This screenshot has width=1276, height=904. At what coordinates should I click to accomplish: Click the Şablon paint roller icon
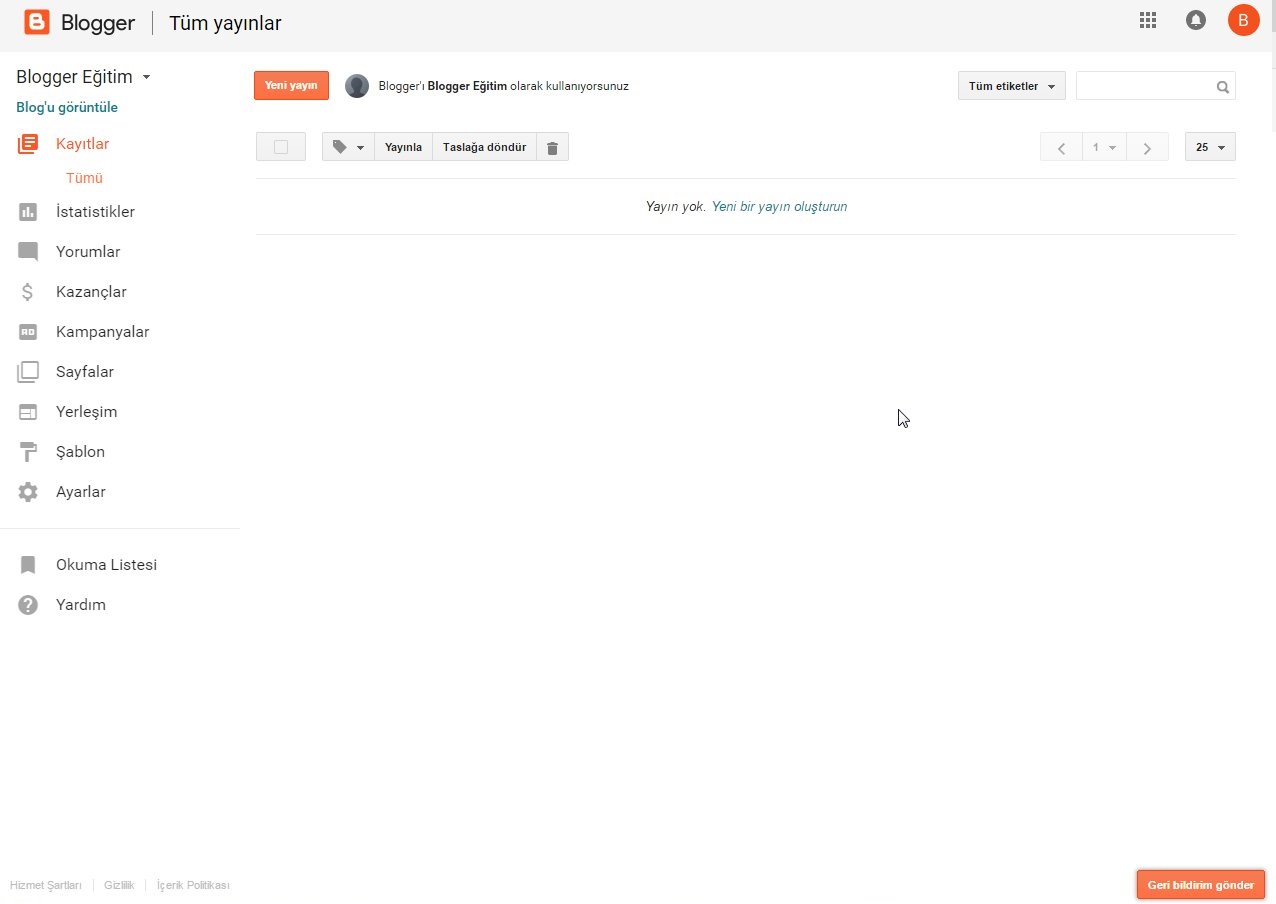click(x=28, y=452)
